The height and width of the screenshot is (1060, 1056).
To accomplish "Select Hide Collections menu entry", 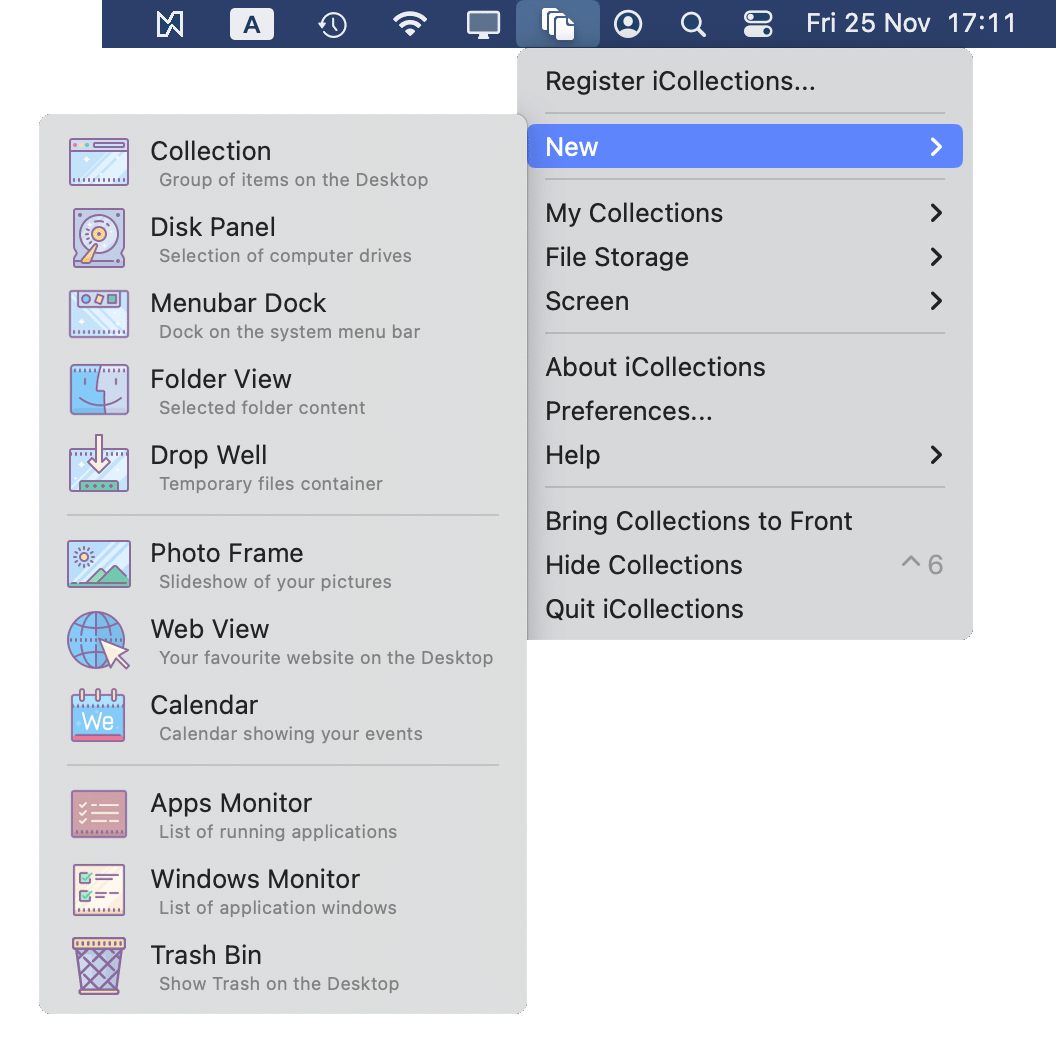I will click(x=745, y=565).
